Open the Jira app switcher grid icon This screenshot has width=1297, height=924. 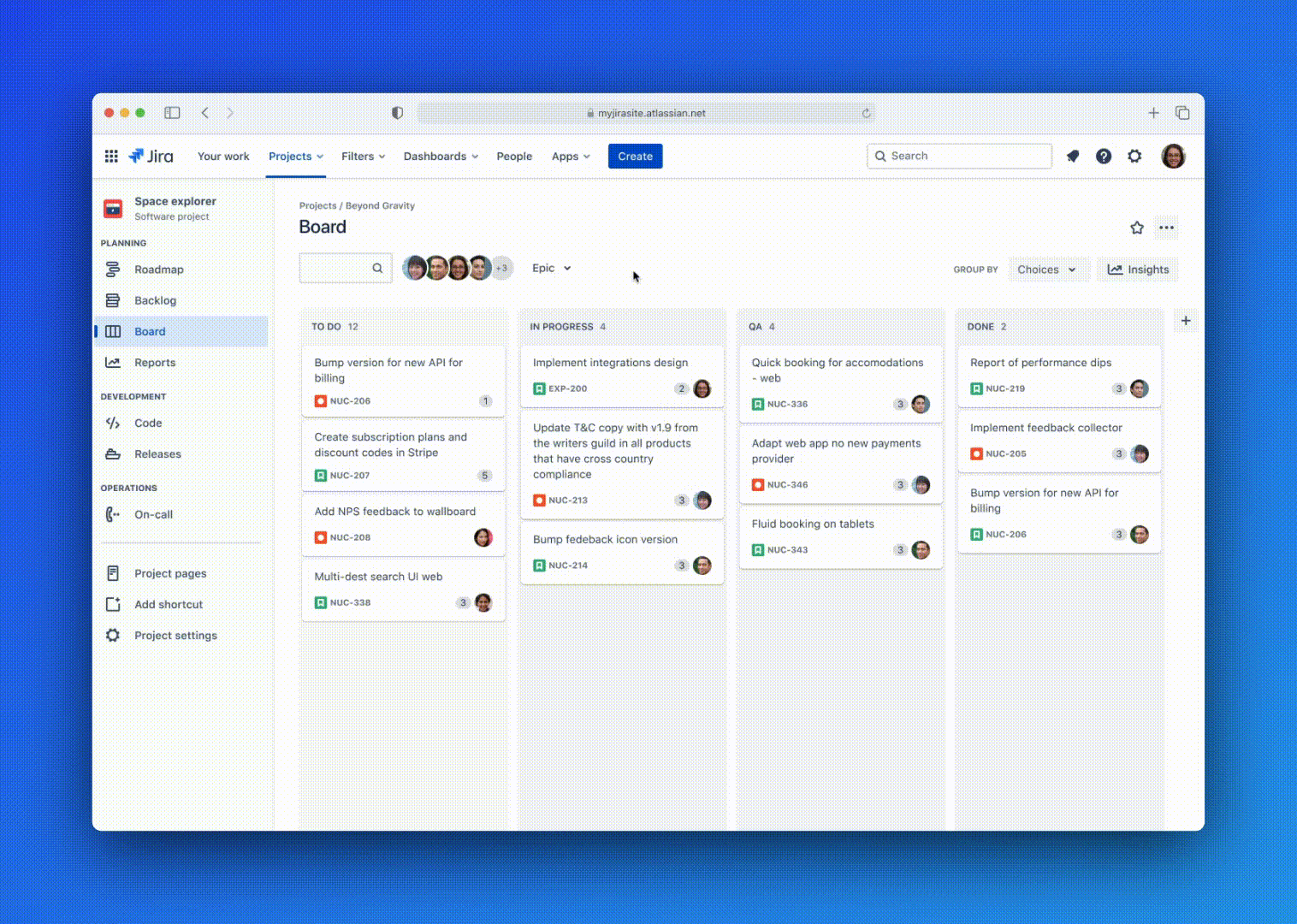(x=111, y=156)
